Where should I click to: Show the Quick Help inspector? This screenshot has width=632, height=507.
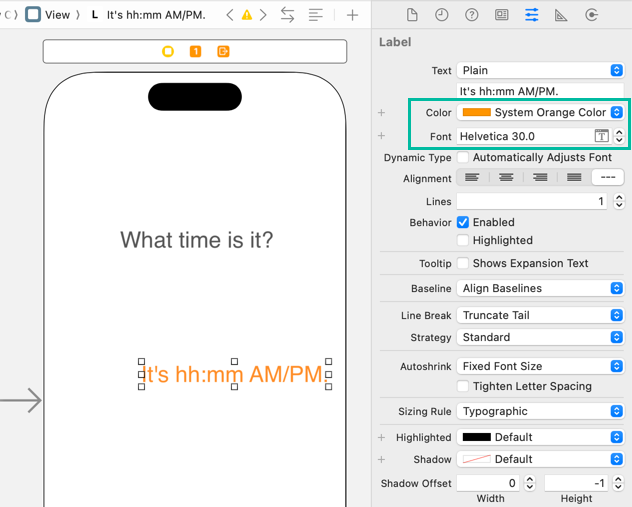472,15
